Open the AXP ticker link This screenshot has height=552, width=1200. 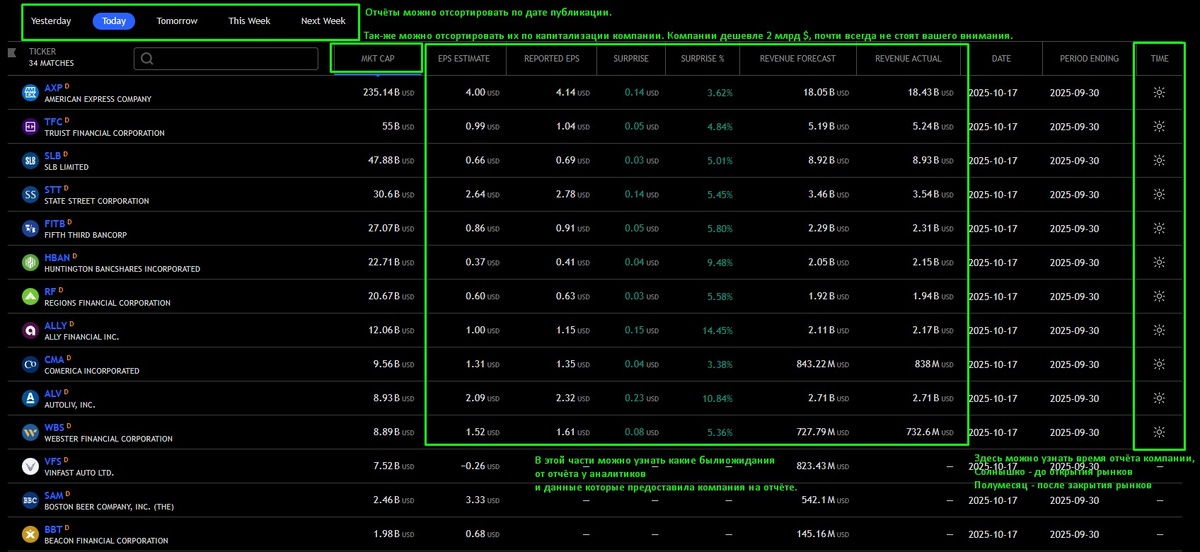[x=53, y=88]
